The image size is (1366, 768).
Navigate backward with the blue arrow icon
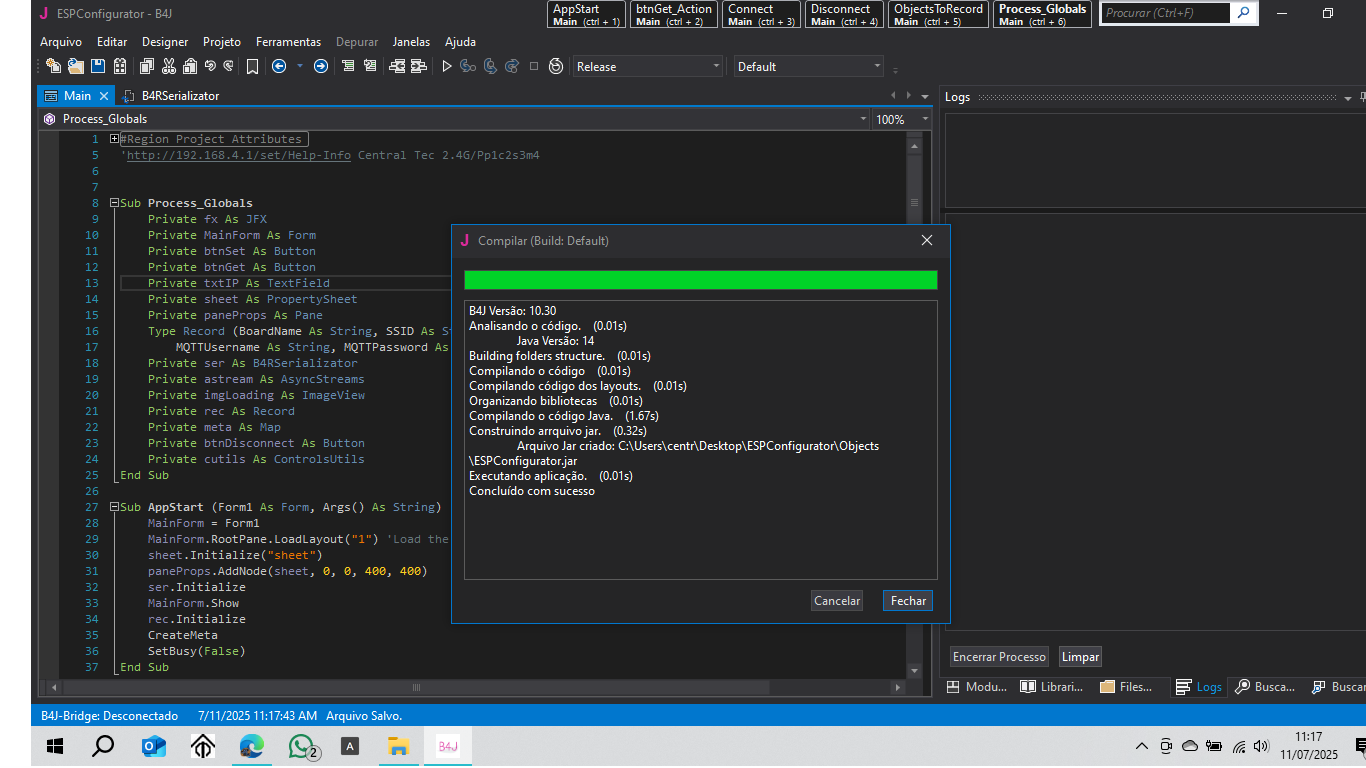pos(279,66)
